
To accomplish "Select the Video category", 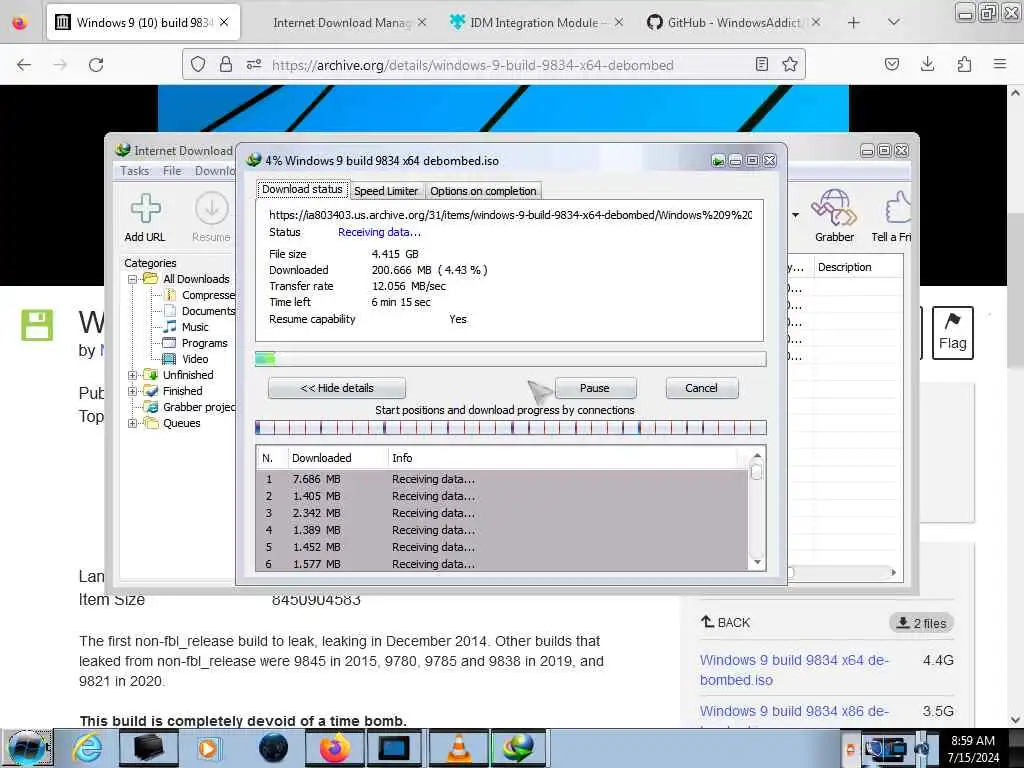I will coord(195,359).
